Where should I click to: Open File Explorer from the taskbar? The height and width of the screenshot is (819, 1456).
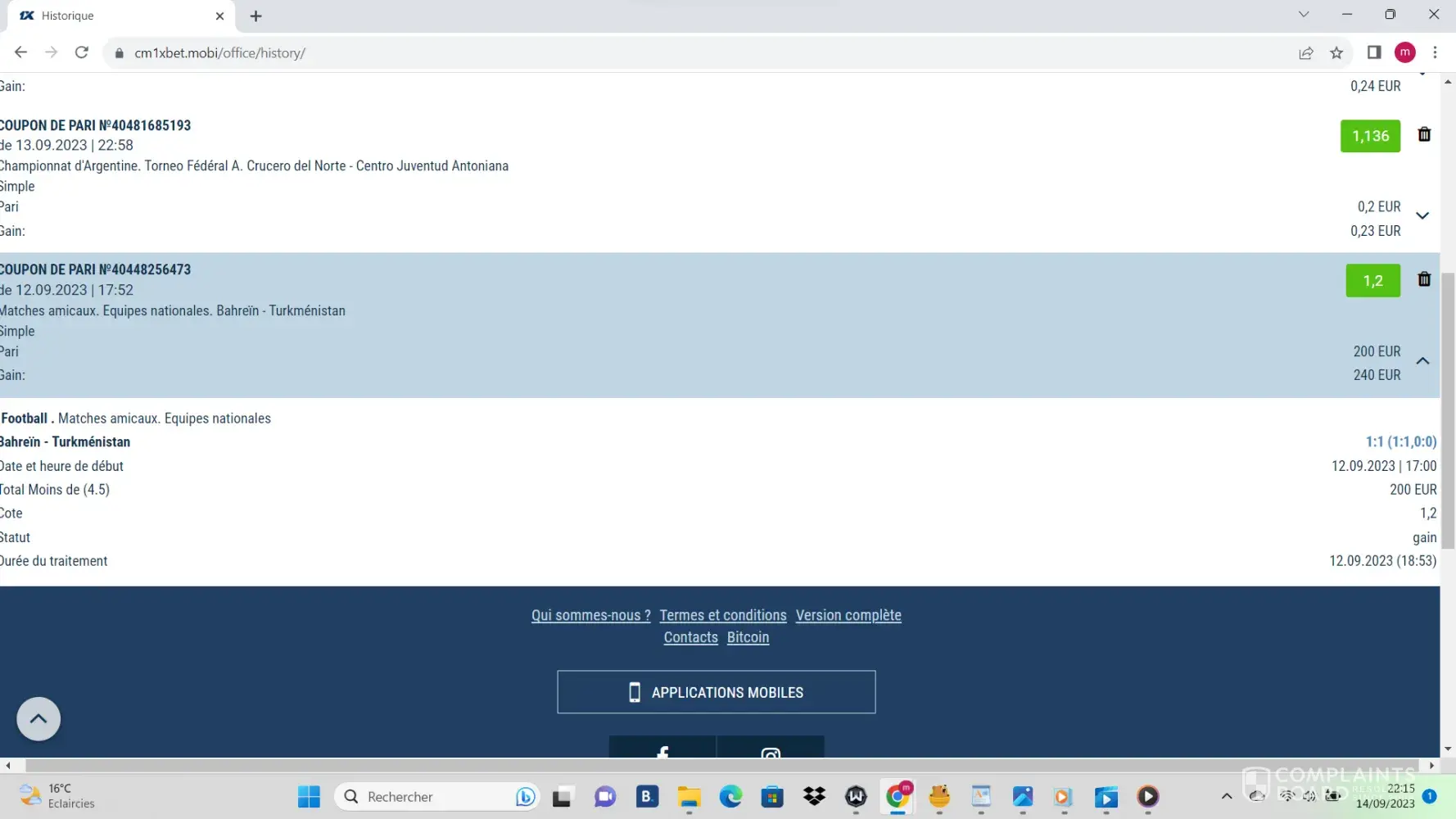click(x=689, y=796)
